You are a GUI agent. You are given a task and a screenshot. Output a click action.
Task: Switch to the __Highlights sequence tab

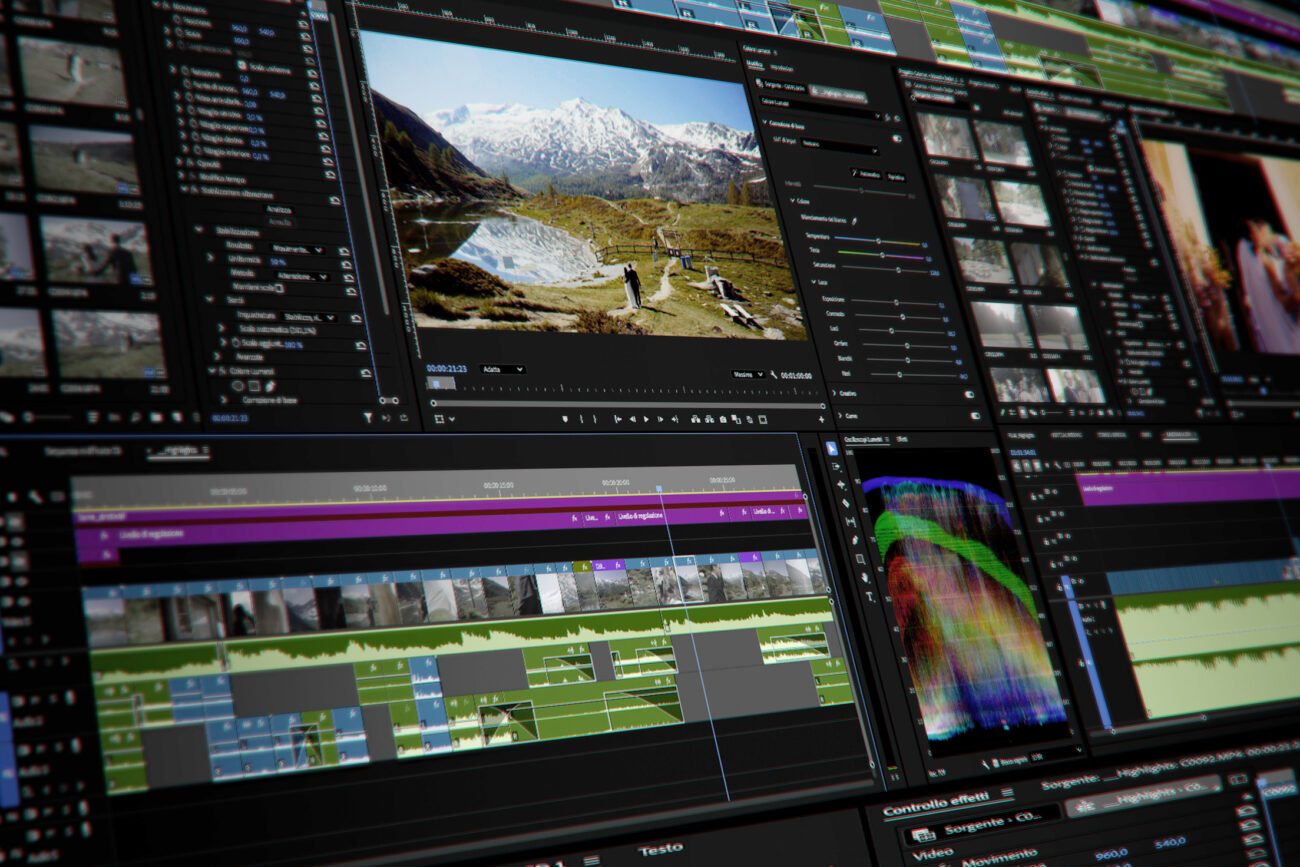pos(177,452)
